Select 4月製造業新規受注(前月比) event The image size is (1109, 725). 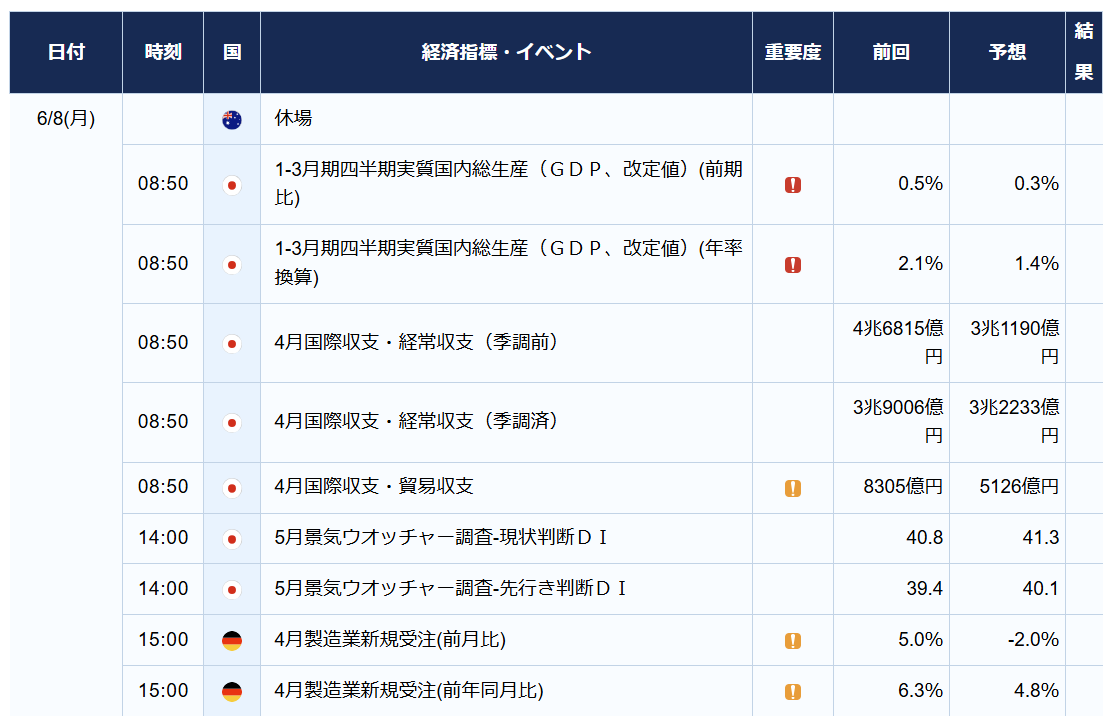[x=390, y=639]
